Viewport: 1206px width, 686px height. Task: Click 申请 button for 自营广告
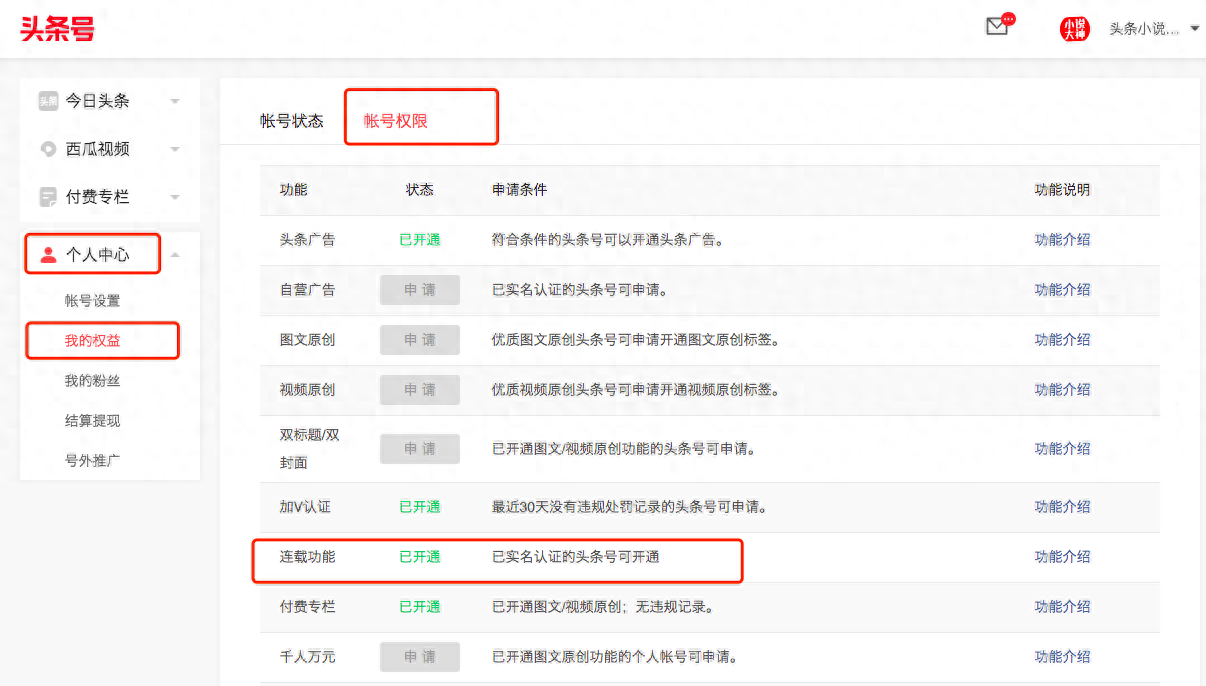pyautogui.click(x=420, y=290)
